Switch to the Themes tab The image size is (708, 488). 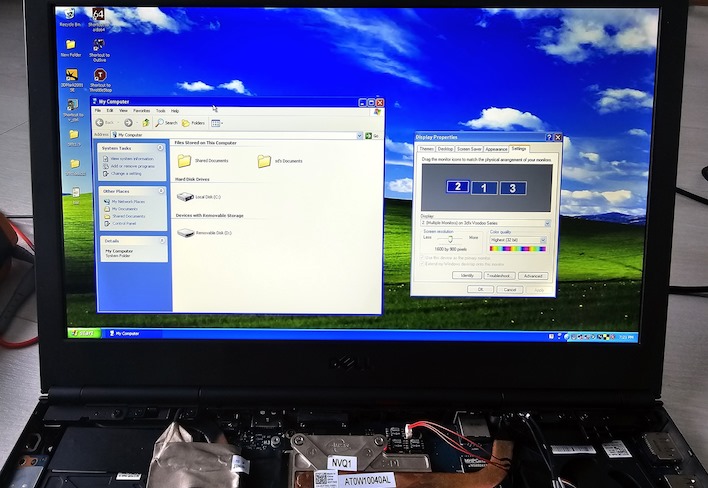426,149
